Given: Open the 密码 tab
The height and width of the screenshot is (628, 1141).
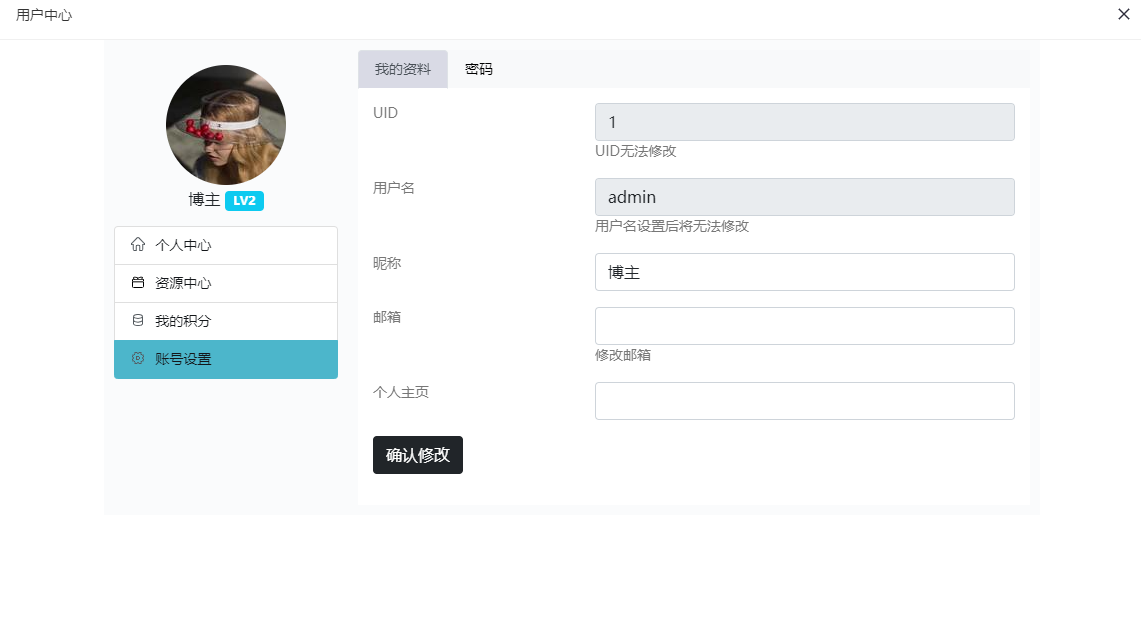Looking at the screenshot, I should click(x=479, y=69).
